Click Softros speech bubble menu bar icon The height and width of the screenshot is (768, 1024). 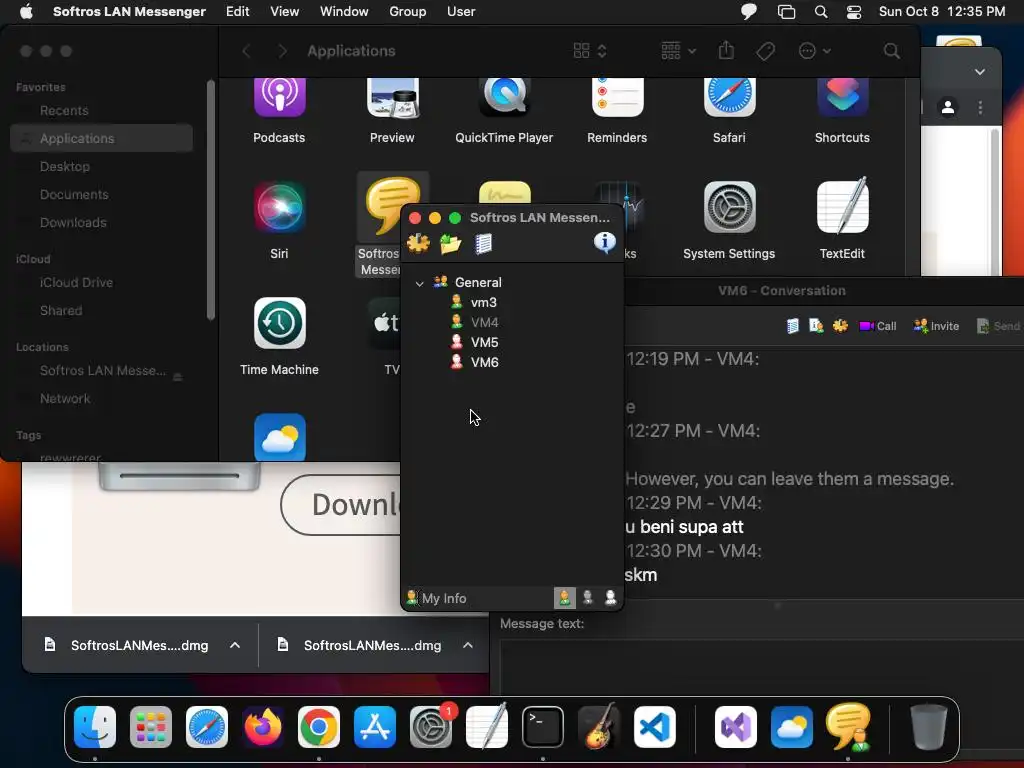pyautogui.click(x=748, y=11)
